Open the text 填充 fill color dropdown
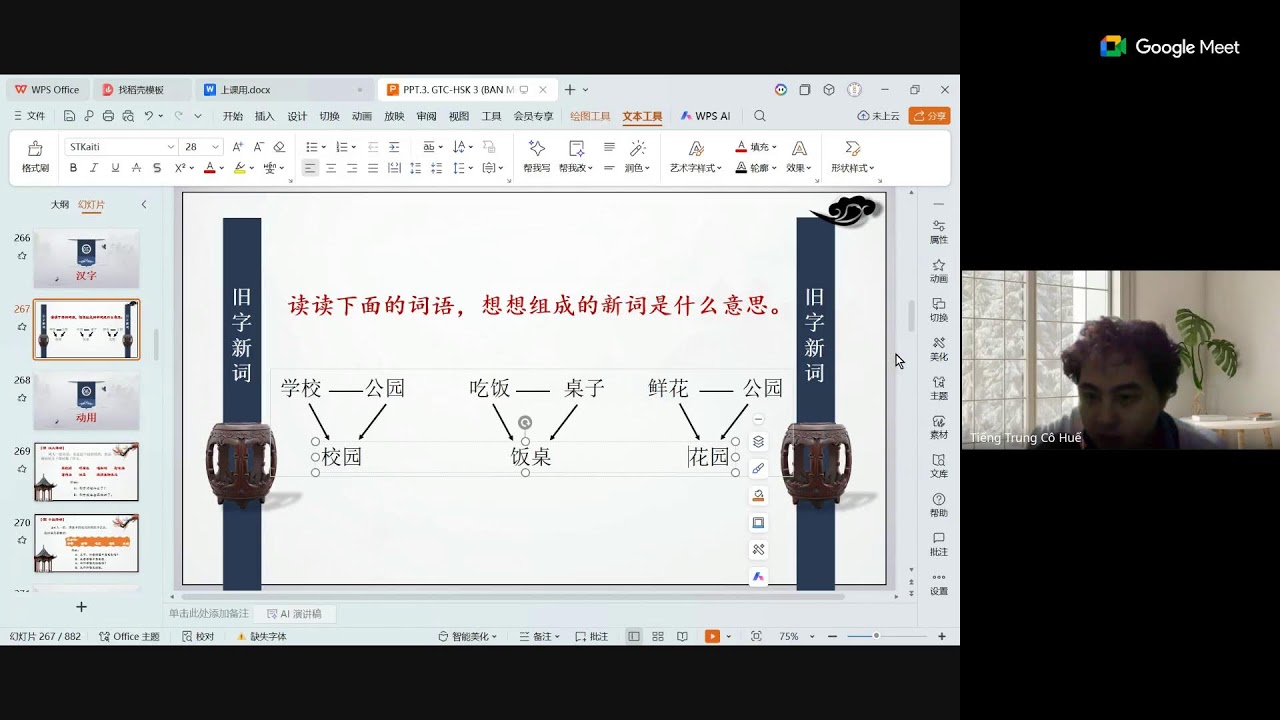Viewport: 1280px width, 720px height. (x=756, y=147)
